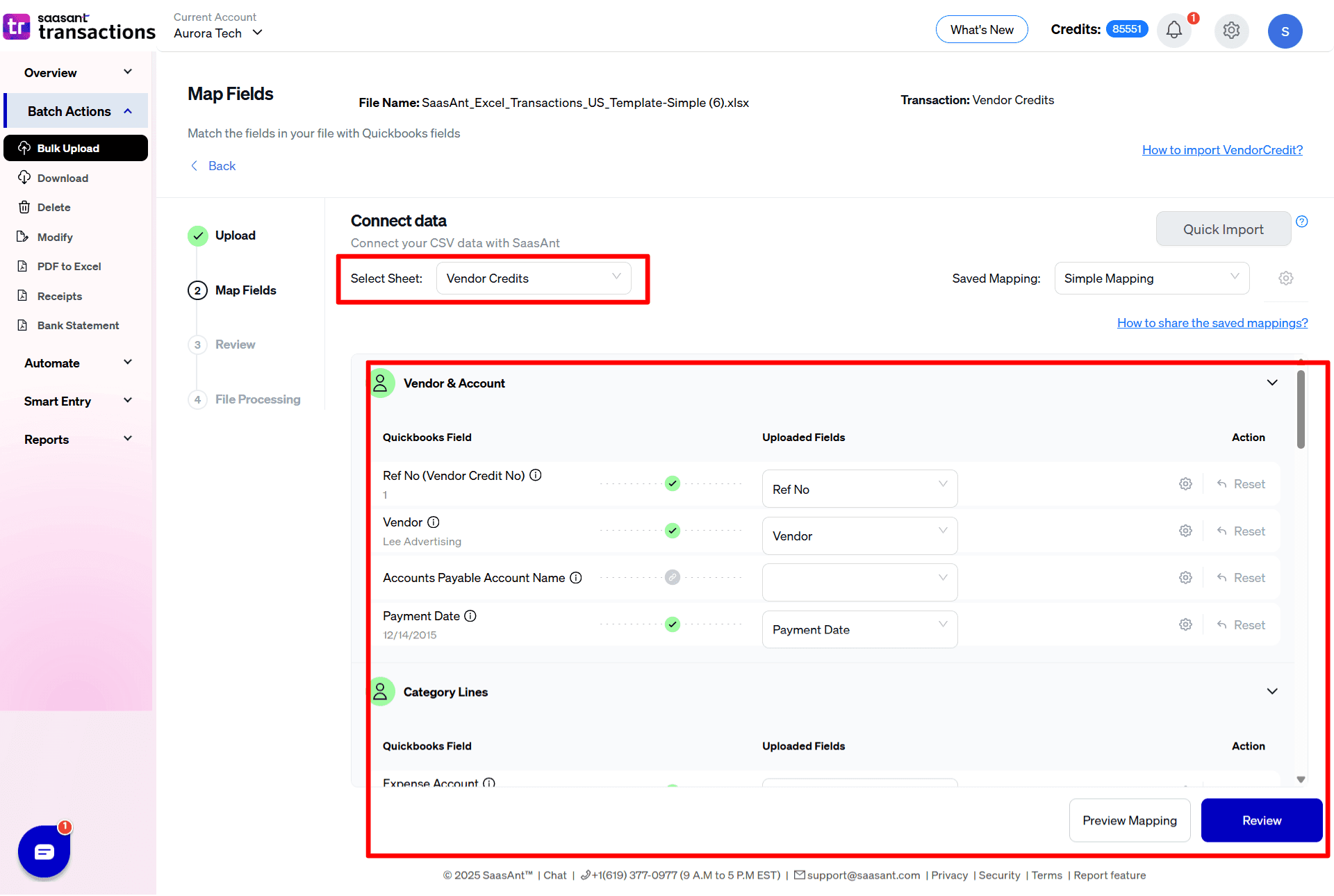The height and width of the screenshot is (896, 1334).
Task: Click the Receipts sidebar icon
Action: [x=24, y=296]
